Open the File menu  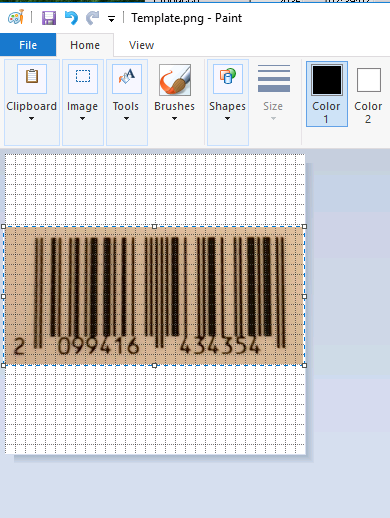pyautogui.click(x=28, y=45)
